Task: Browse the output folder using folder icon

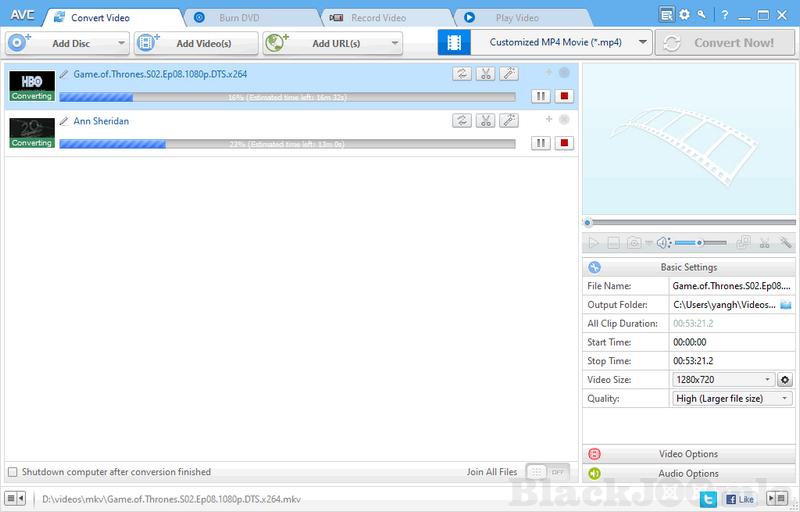Action: pos(786,304)
